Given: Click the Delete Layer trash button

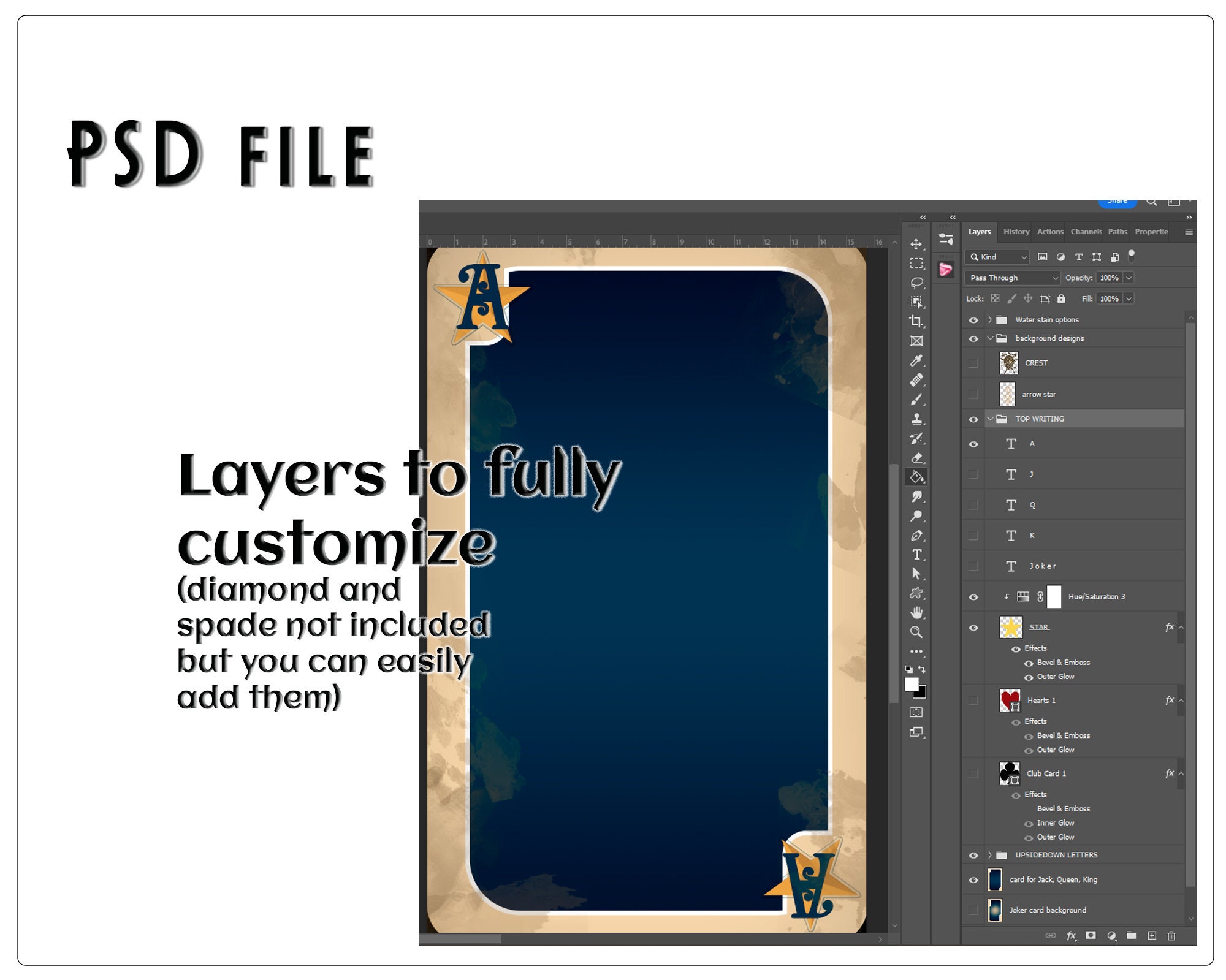Looking at the screenshot, I should pos(1172,936).
